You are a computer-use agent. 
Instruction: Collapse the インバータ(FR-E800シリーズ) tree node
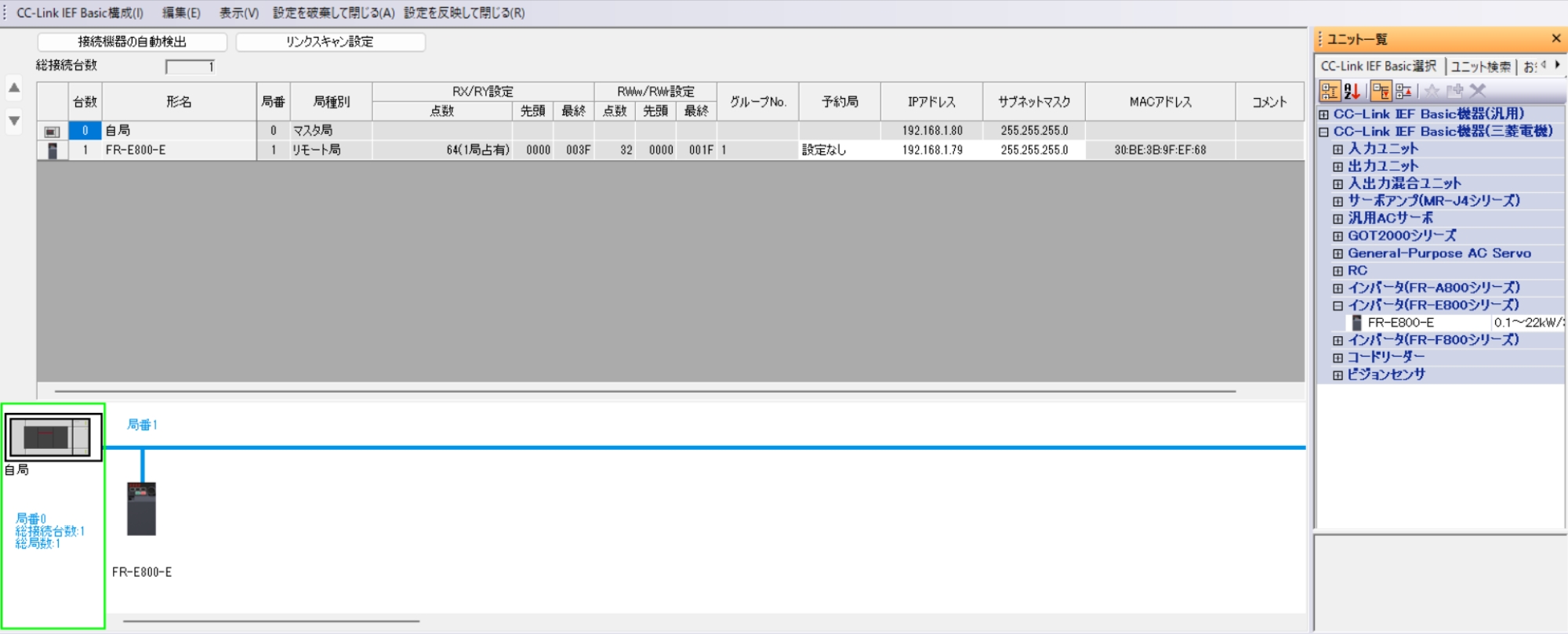[x=1338, y=306]
